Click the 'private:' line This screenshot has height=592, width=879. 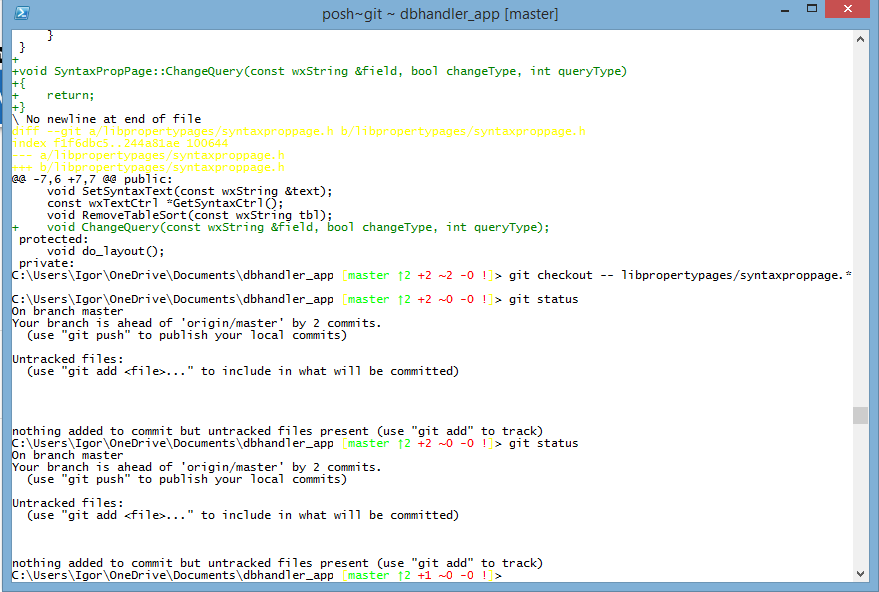pyautogui.click(x=47, y=263)
